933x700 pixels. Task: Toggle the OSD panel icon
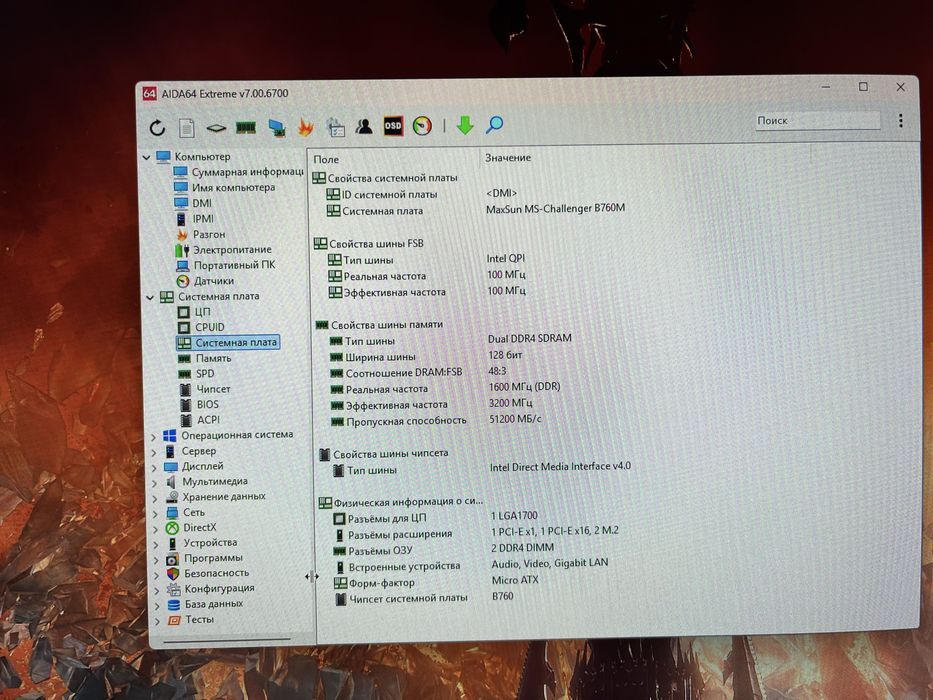(393, 126)
